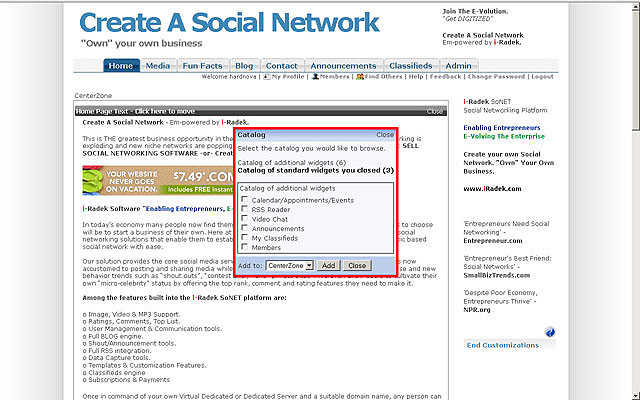Image resolution: width=640 pixels, height=400 pixels.
Task: Click the blue help icon above End Customizations
Action: pos(550,332)
